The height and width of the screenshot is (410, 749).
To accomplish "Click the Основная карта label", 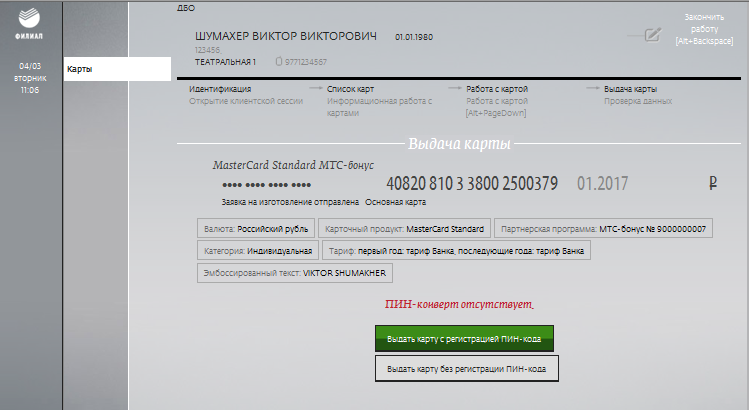I will pos(396,202).
